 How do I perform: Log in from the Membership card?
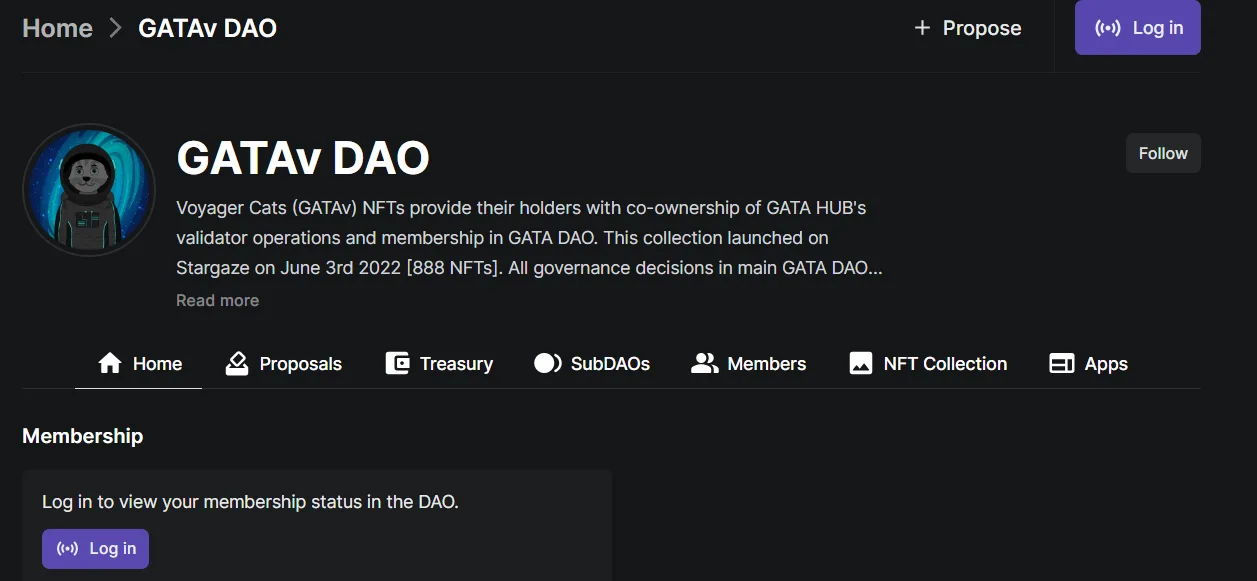coord(96,548)
